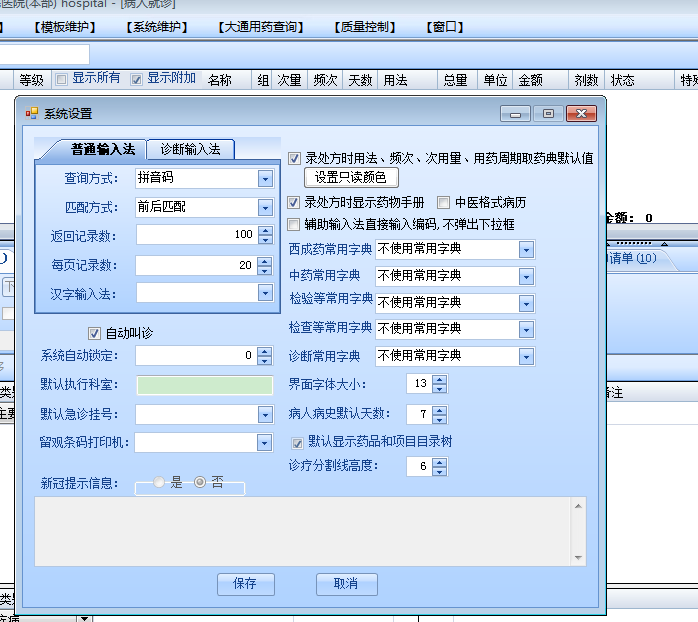Click the large text area in dialog

303,532
